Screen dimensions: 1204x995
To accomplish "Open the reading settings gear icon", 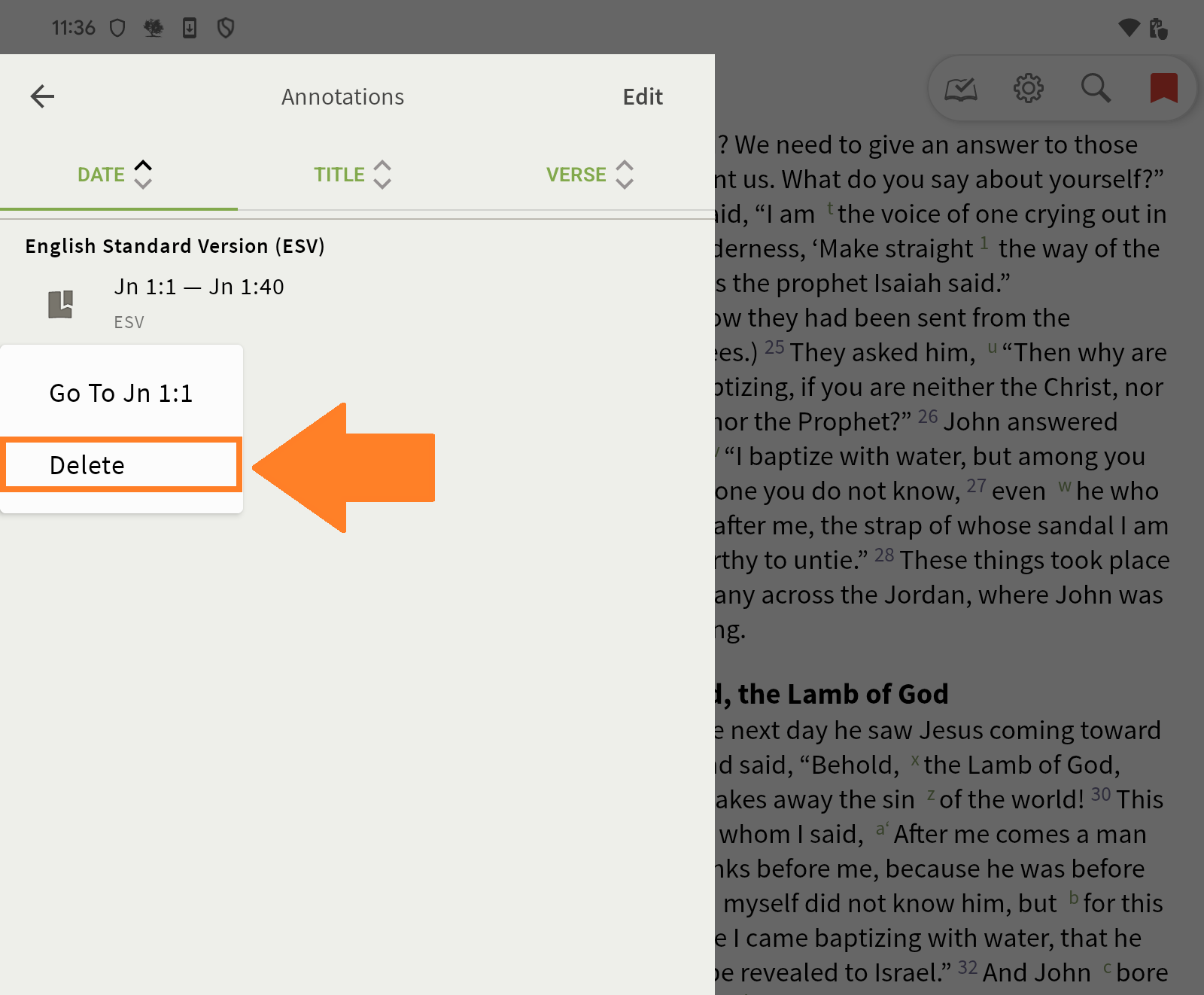I will pyautogui.click(x=1028, y=89).
